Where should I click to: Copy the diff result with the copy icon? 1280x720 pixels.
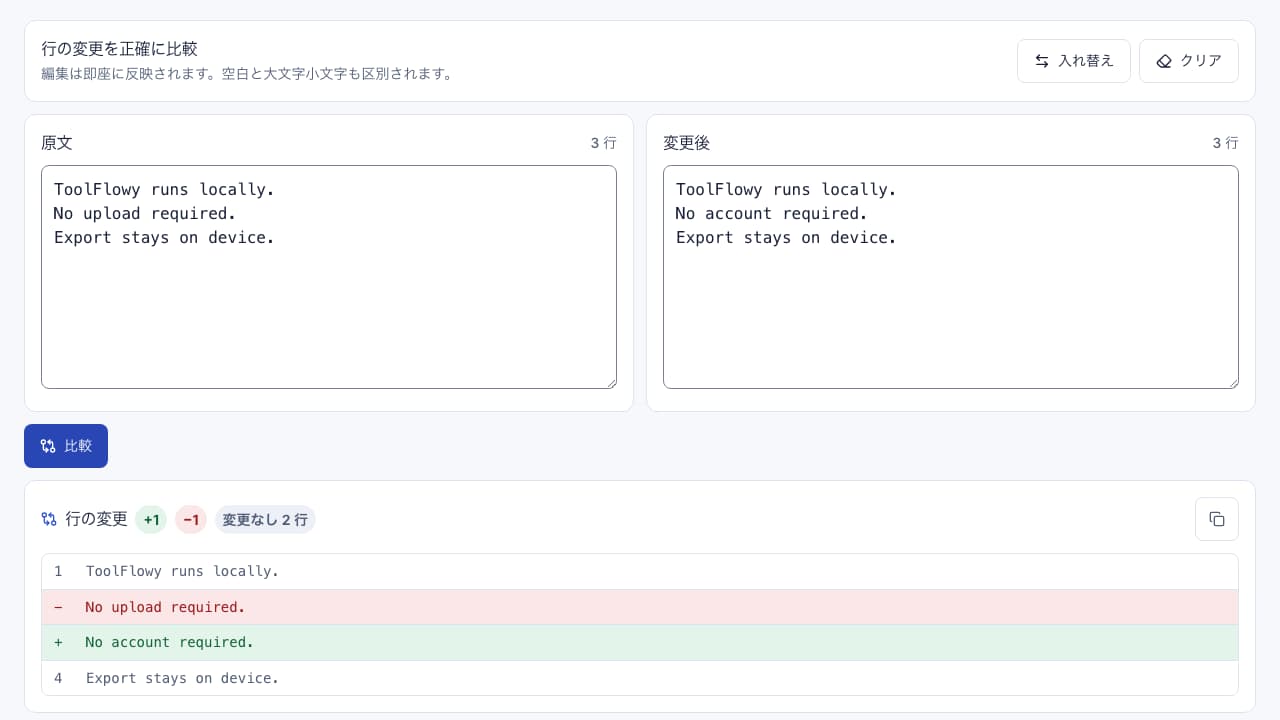coord(1217,519)
